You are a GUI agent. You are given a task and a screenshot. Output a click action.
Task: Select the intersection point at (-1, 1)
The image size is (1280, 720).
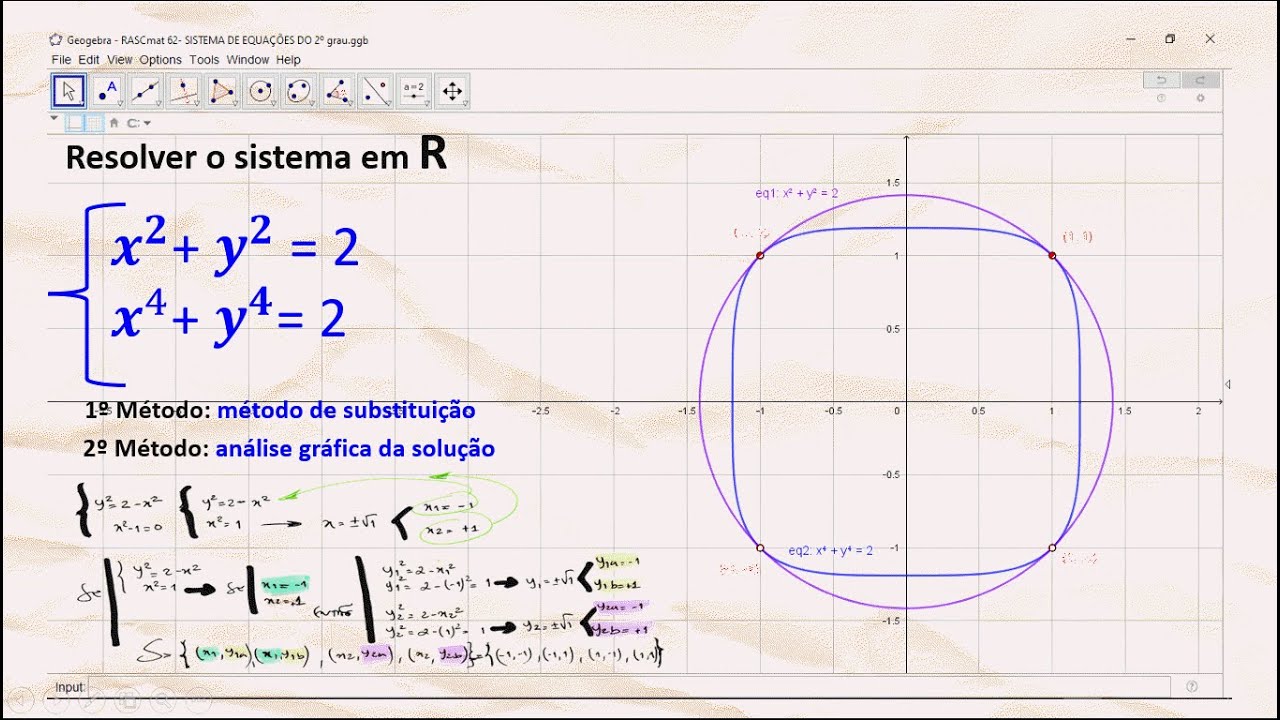(760, 256)
